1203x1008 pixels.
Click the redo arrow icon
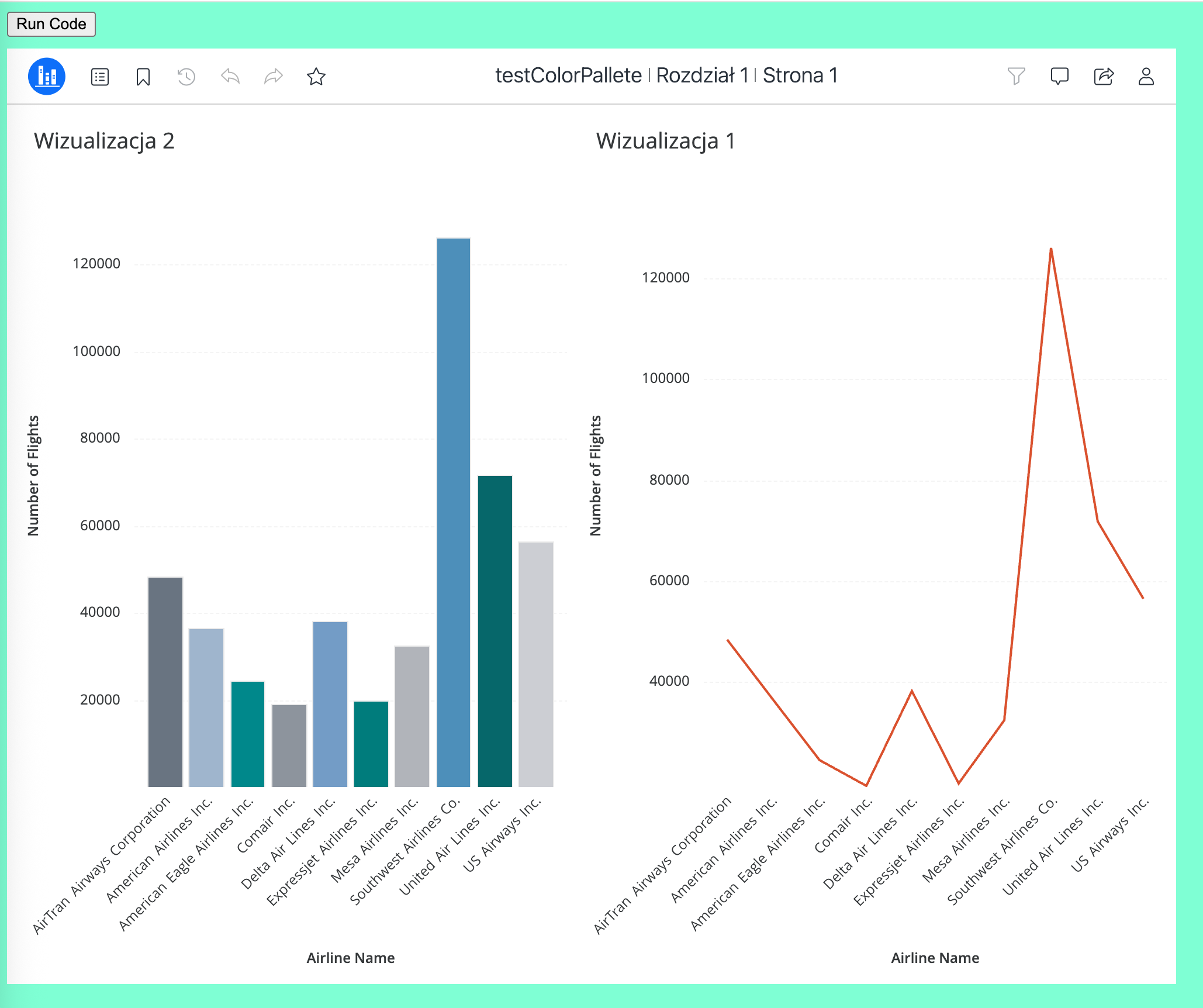click(x=273, y=76)
